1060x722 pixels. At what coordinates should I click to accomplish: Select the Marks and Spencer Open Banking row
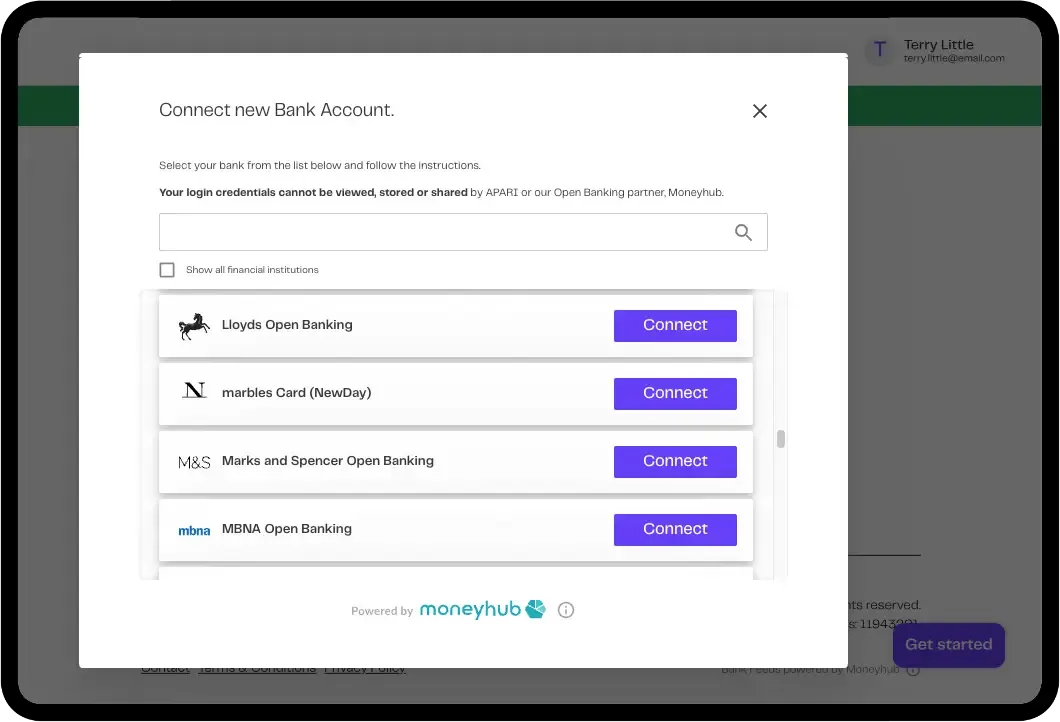point(456,462)
